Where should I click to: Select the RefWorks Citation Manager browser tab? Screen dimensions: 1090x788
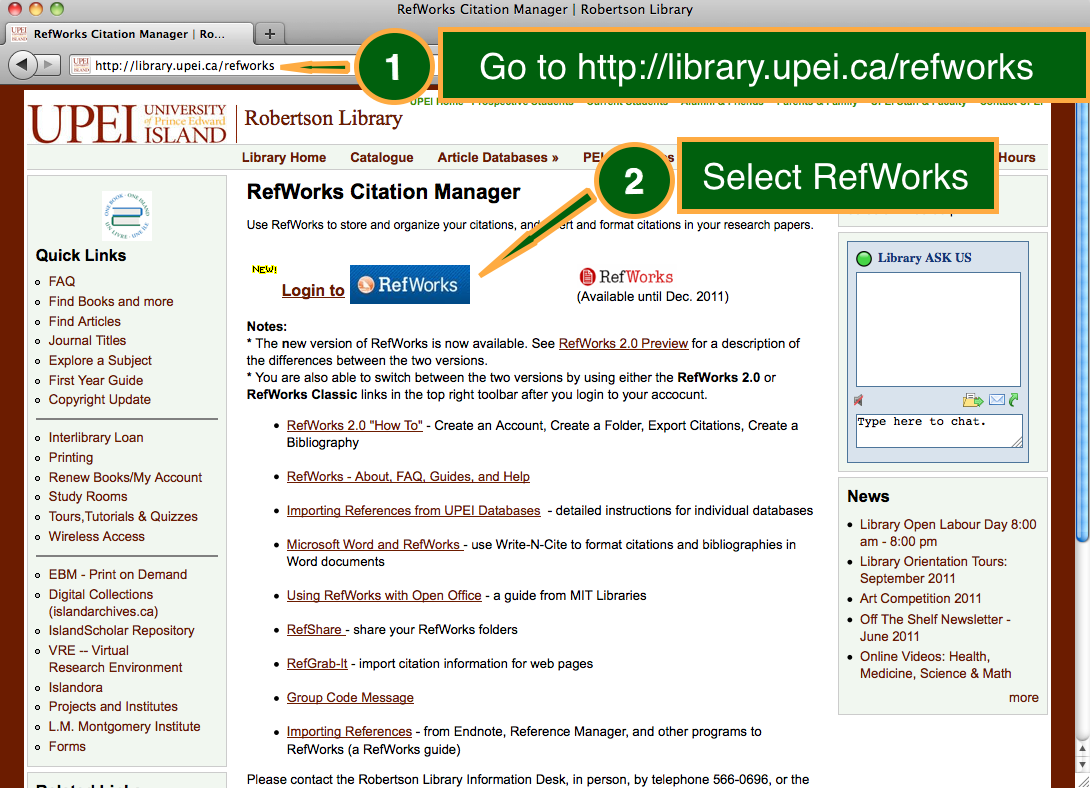pyautogui.click(x=129, y=33)
